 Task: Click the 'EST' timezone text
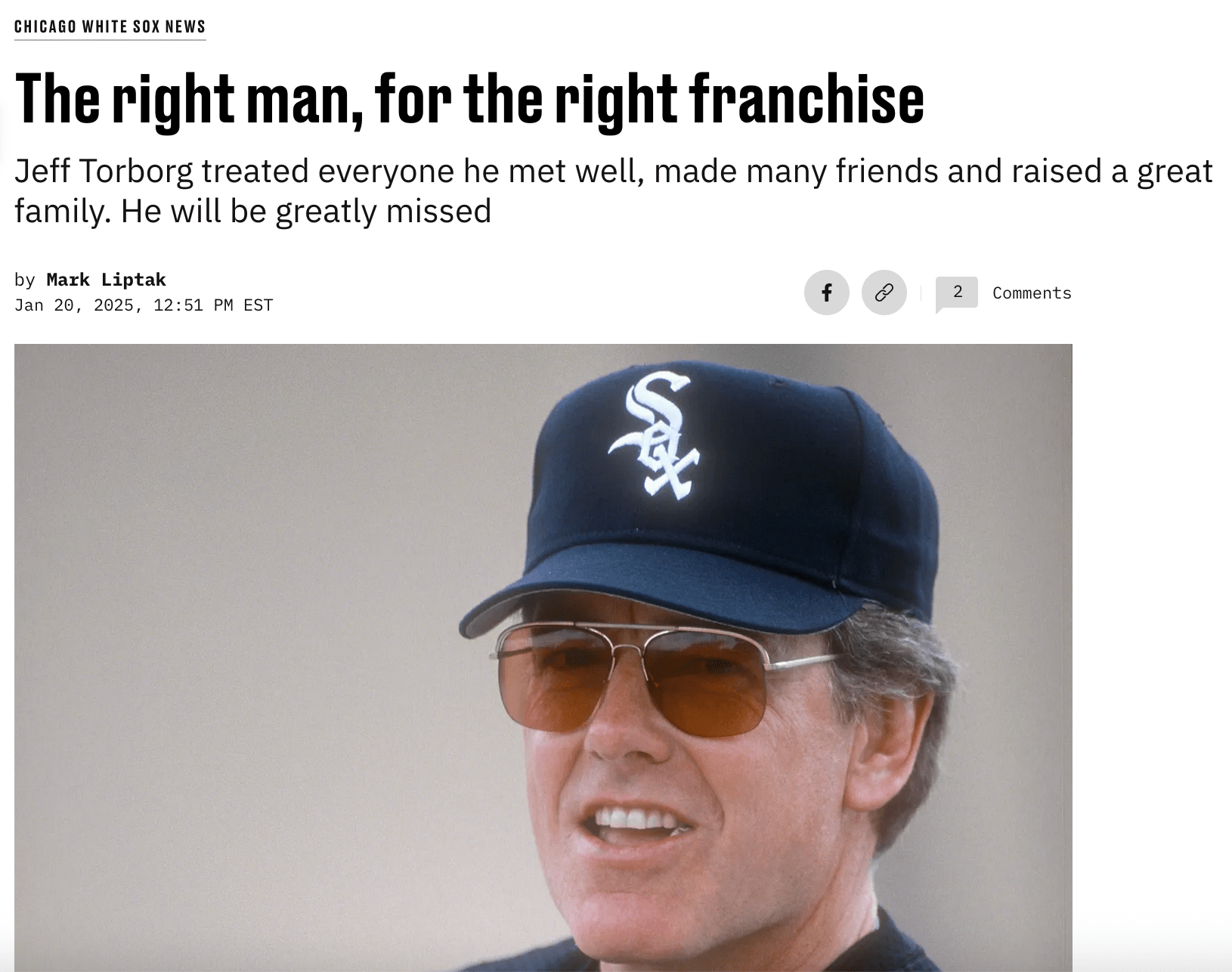258,305
